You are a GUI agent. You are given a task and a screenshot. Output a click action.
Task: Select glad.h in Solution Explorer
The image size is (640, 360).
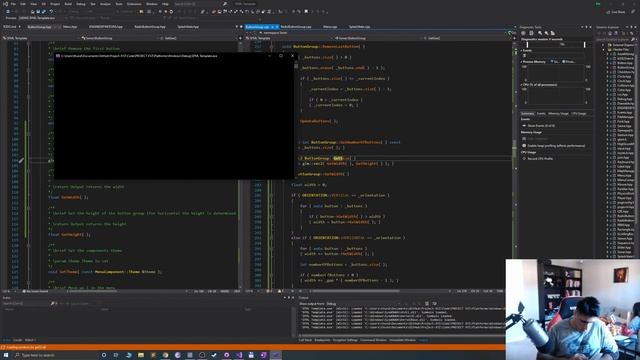pos(622,139)
